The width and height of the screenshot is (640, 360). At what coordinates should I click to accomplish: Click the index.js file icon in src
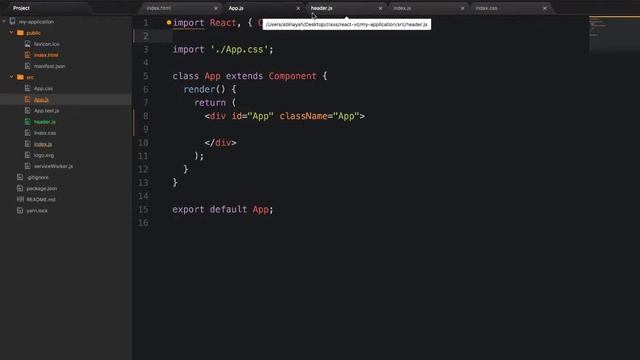point(27,144)
